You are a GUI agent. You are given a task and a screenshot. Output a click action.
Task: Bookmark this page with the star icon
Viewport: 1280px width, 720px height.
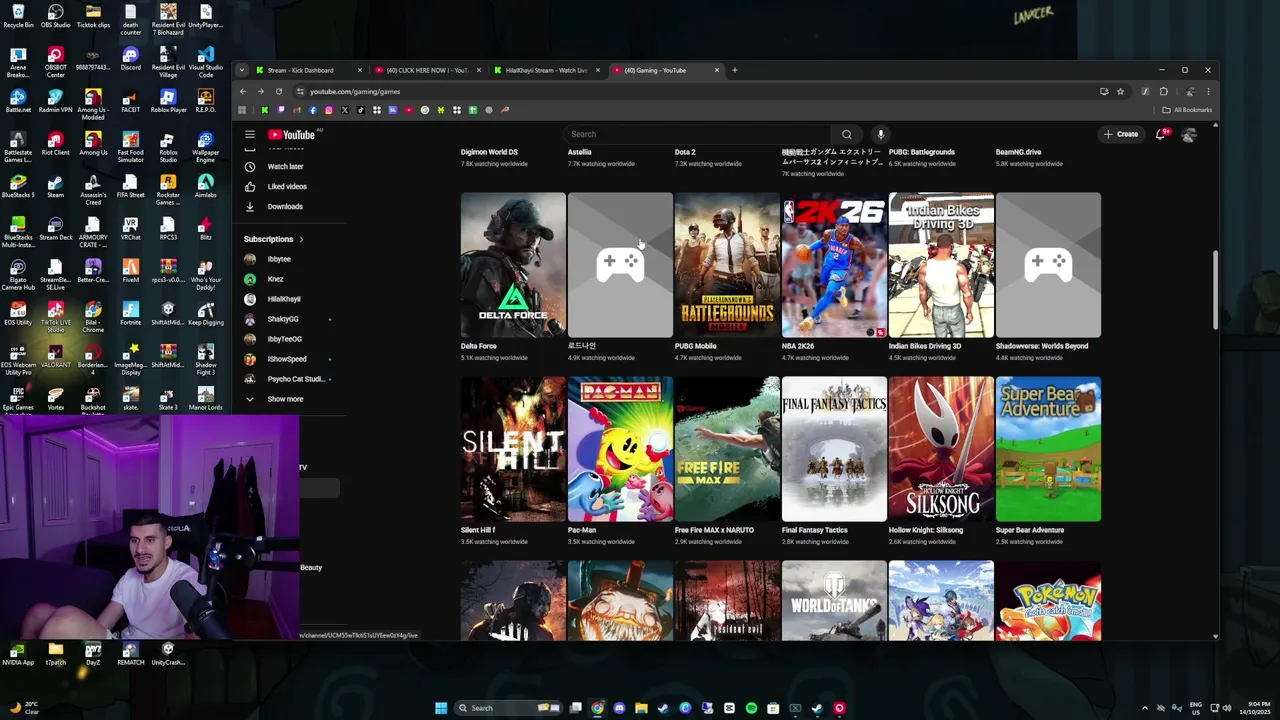(1120, 91)
